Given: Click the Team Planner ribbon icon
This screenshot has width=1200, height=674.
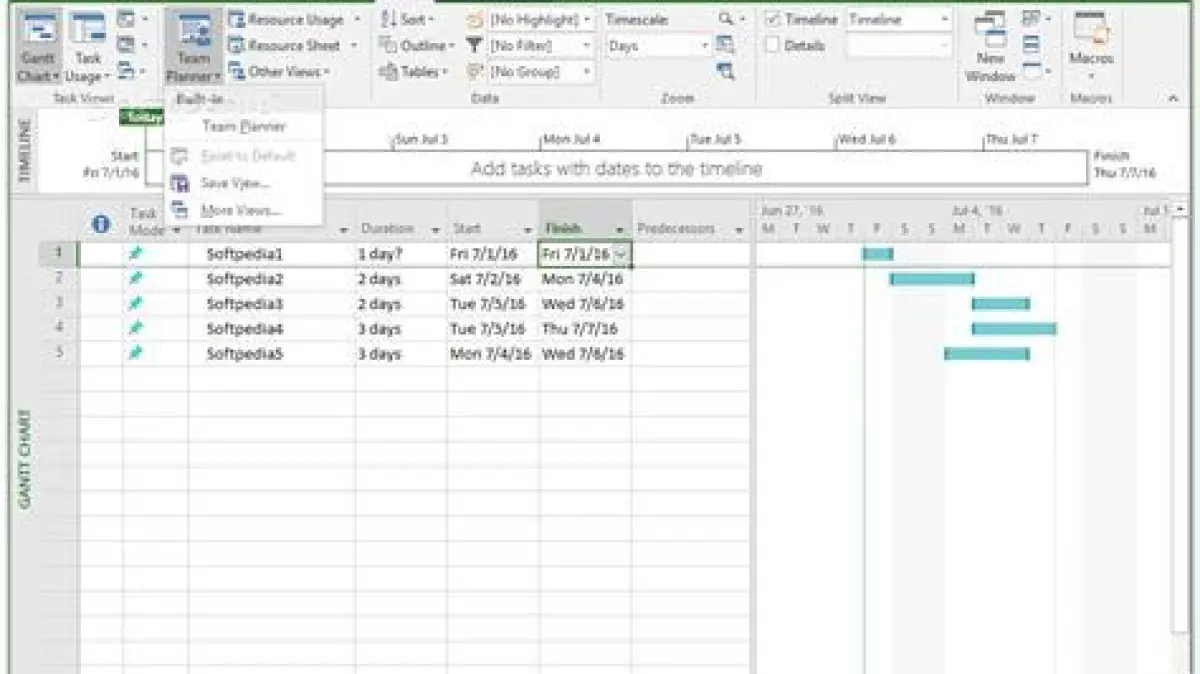Looking at the screenshot, I should click(193, 35).
